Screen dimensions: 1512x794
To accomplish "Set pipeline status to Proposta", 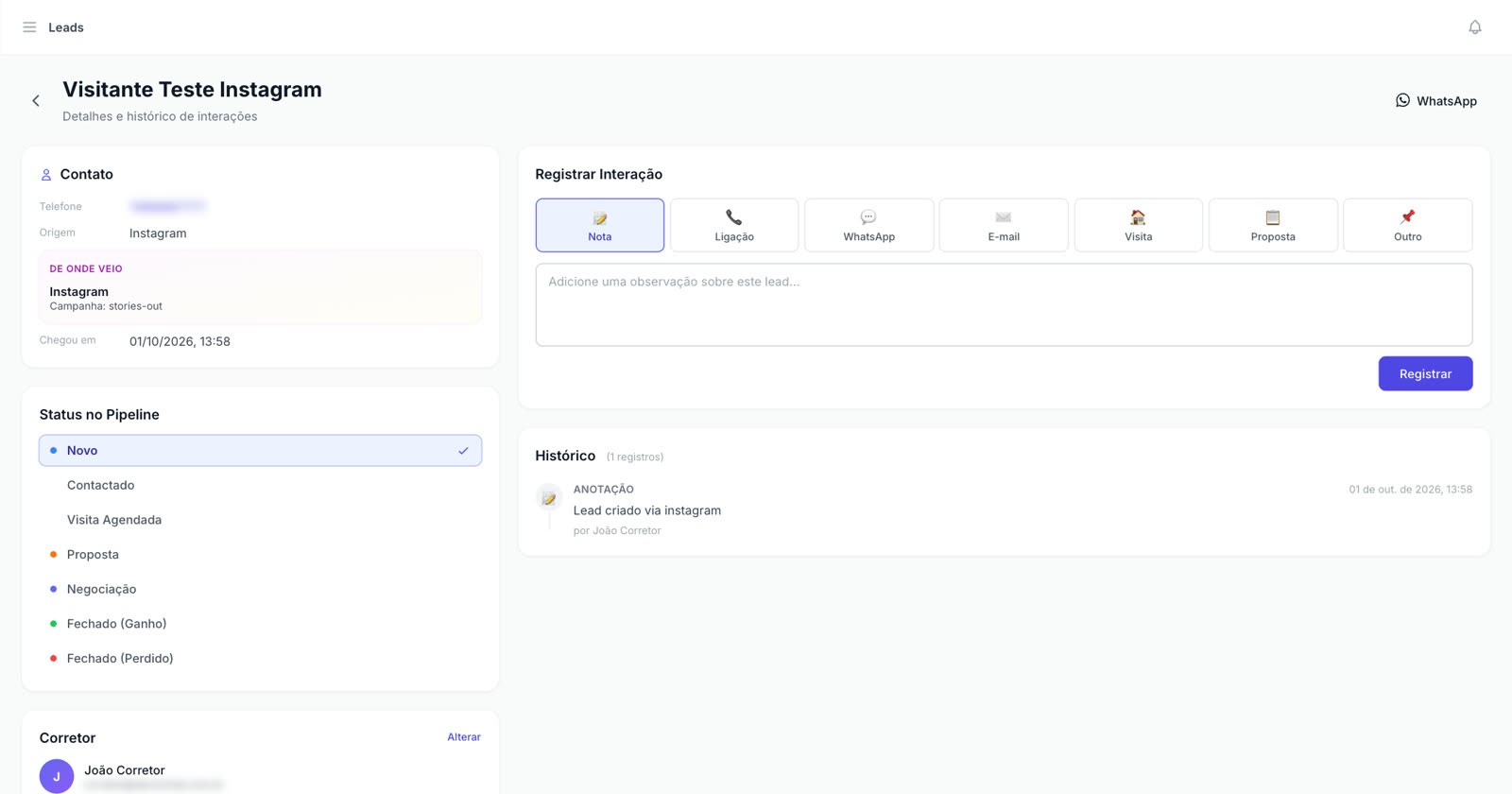I will [260, 555].
